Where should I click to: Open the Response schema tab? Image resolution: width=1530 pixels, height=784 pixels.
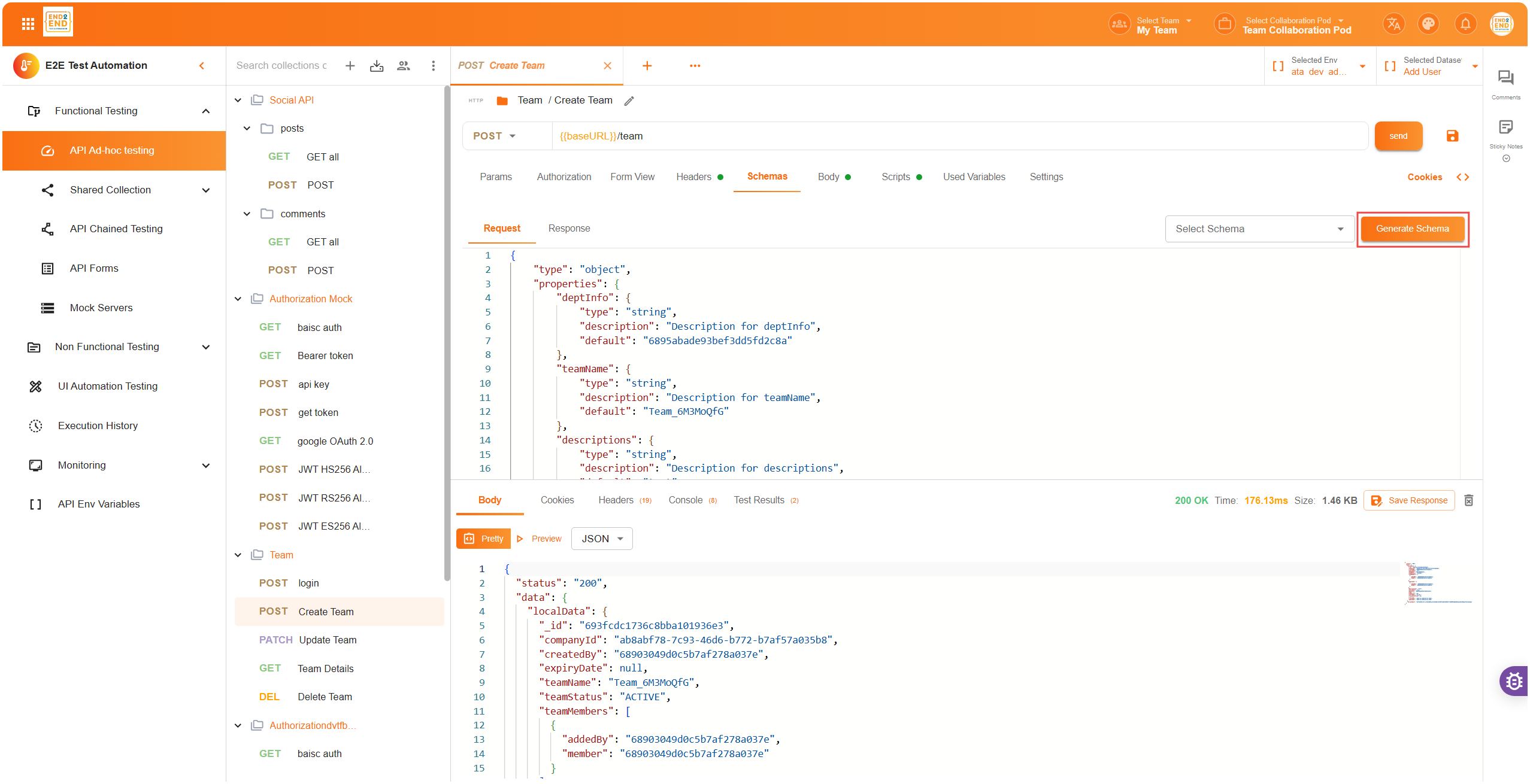[569, 228]
